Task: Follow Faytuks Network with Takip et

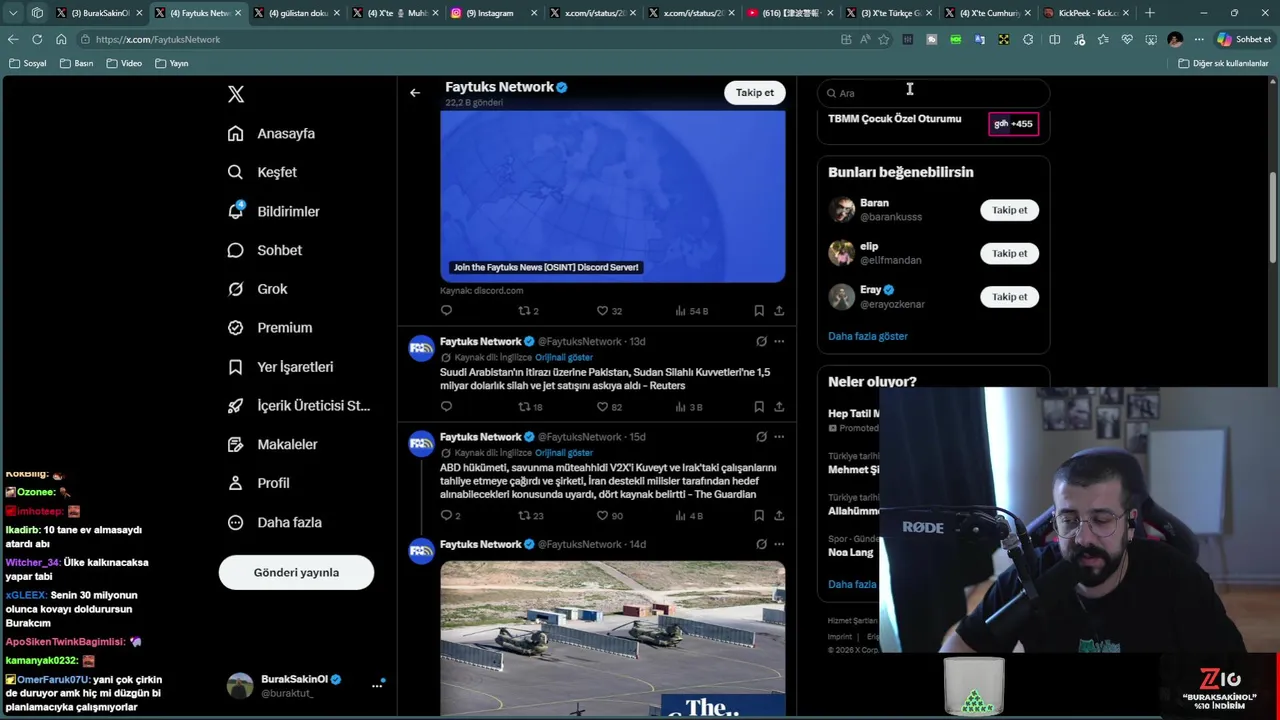Action: click(755, 92)
